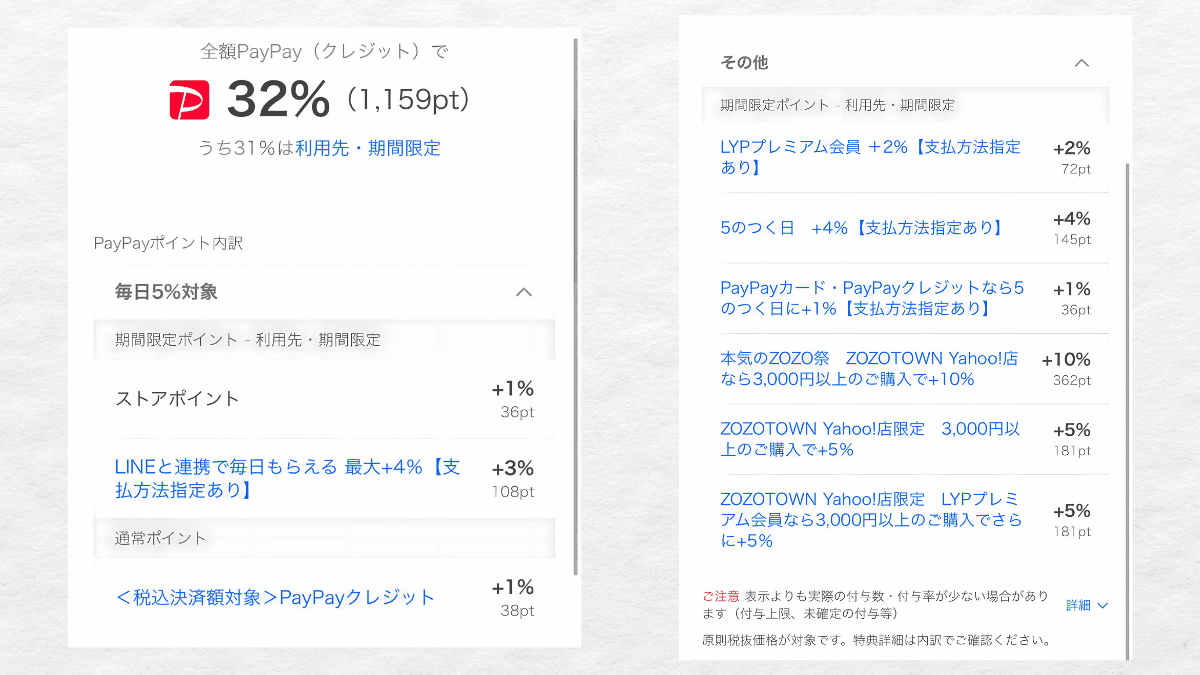Click the red PayPay logo icon

[x=189, y=100]
